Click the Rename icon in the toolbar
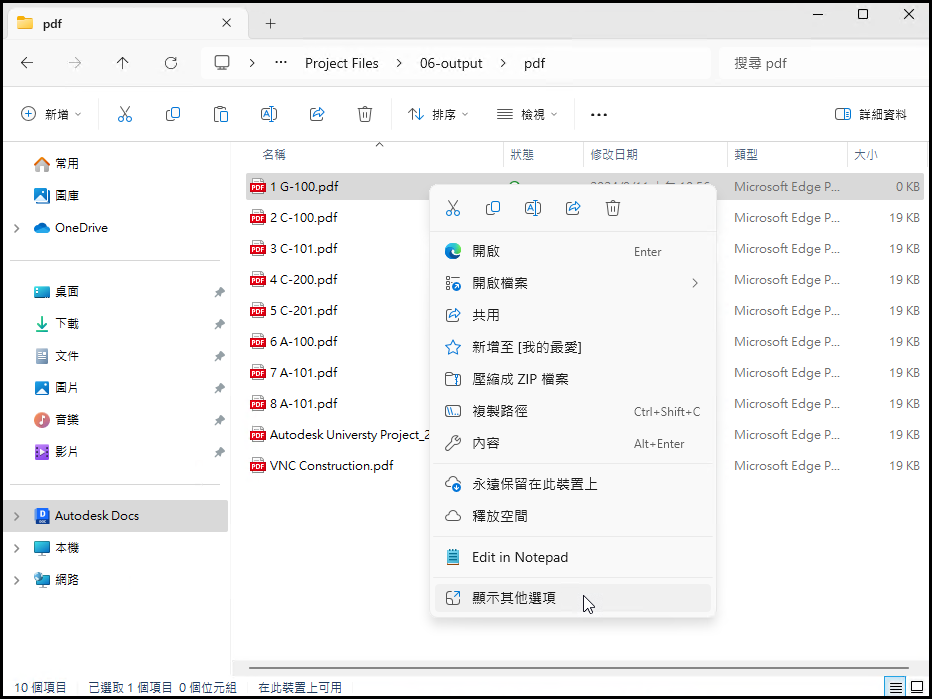 coord(269,114)
